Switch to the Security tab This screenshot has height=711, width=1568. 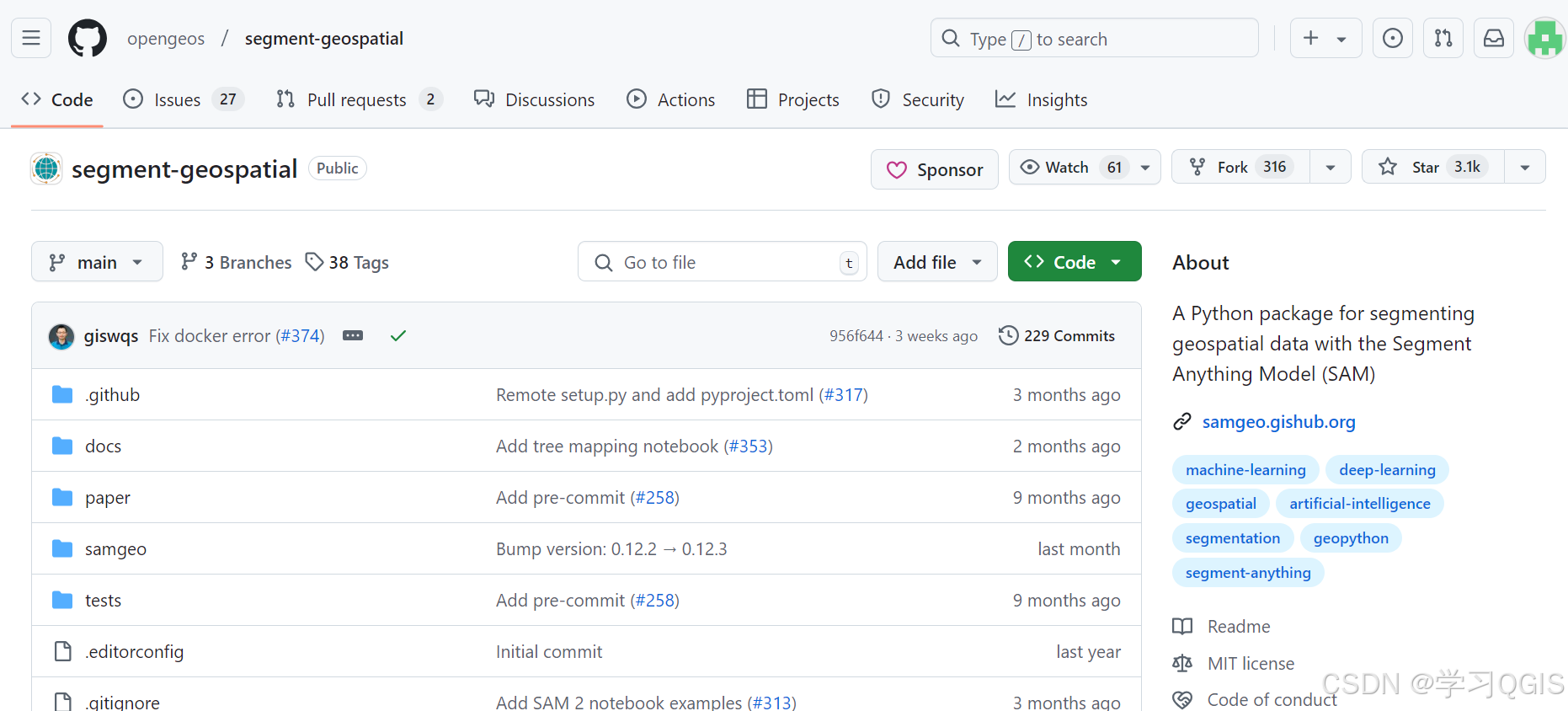pyautogui.click(x=918, y=99)
